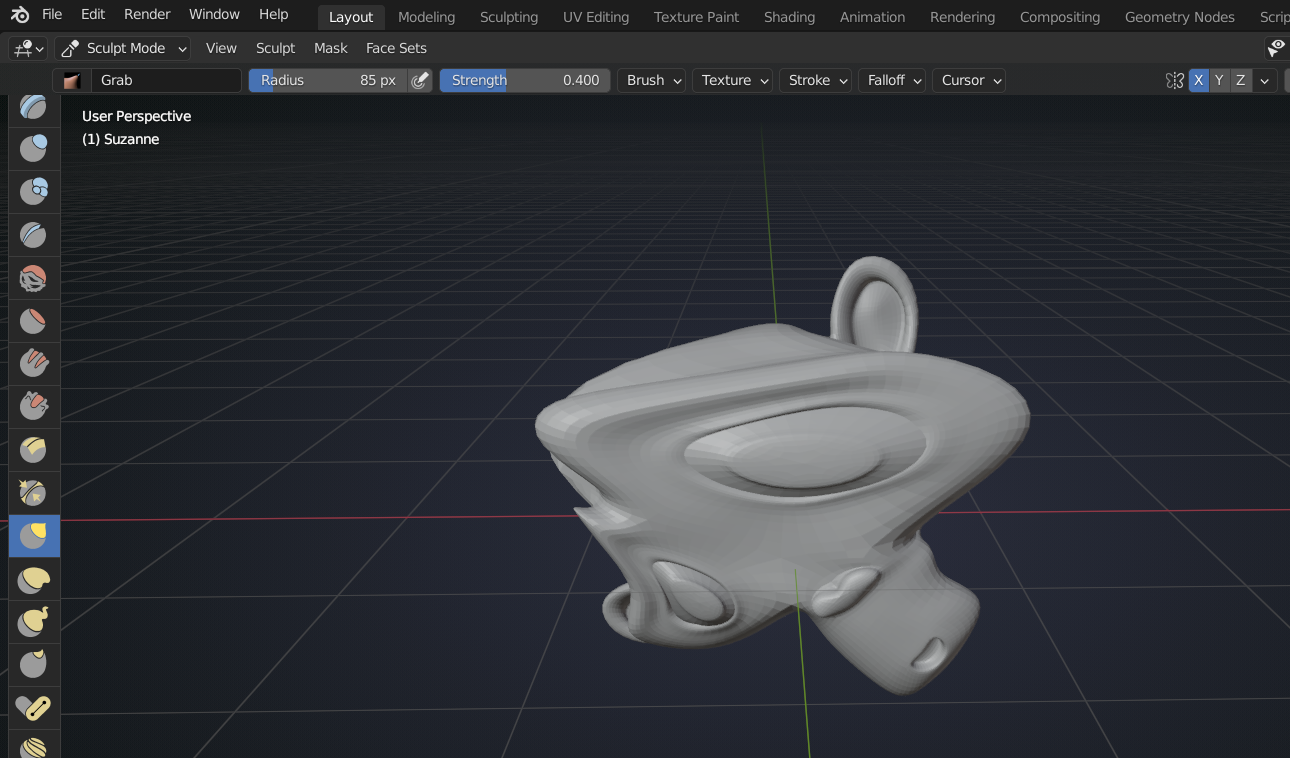
Task: Switch to the Animation workspace tab
Action: [872, 17]
